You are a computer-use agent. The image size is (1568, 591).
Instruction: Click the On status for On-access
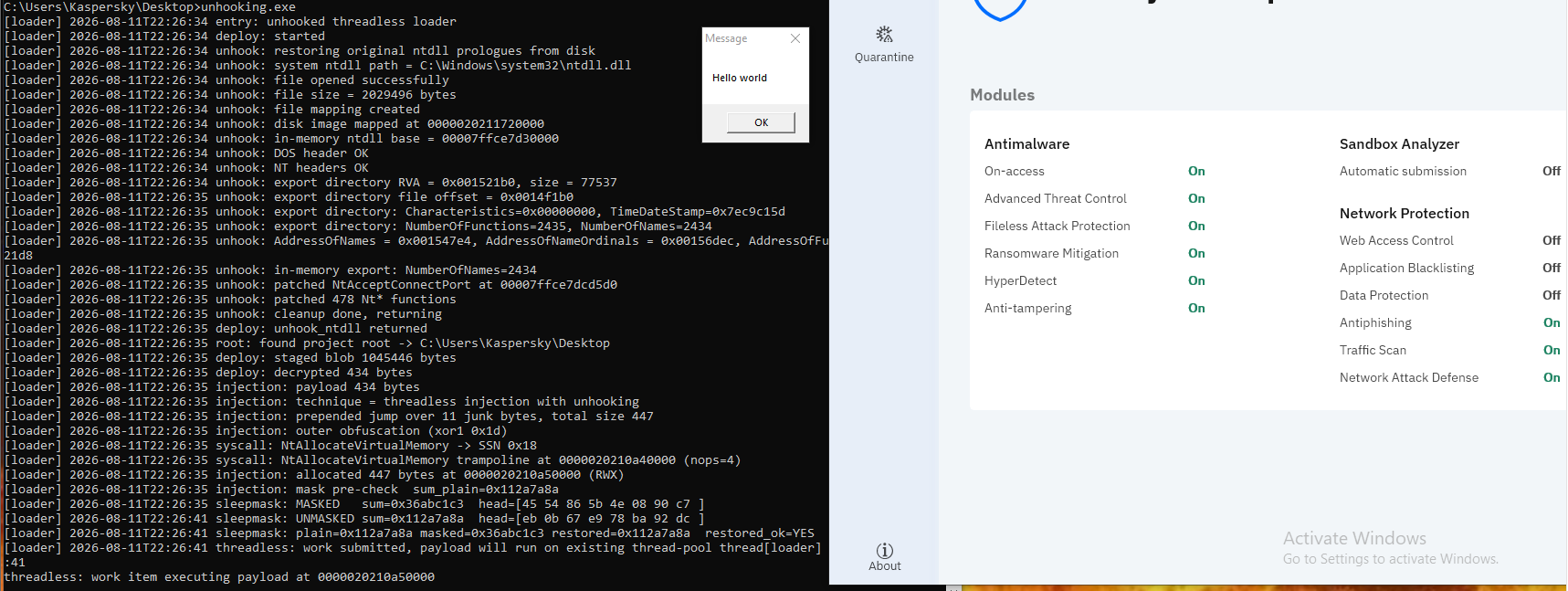pyautogui.click(x=1196, y=171)
